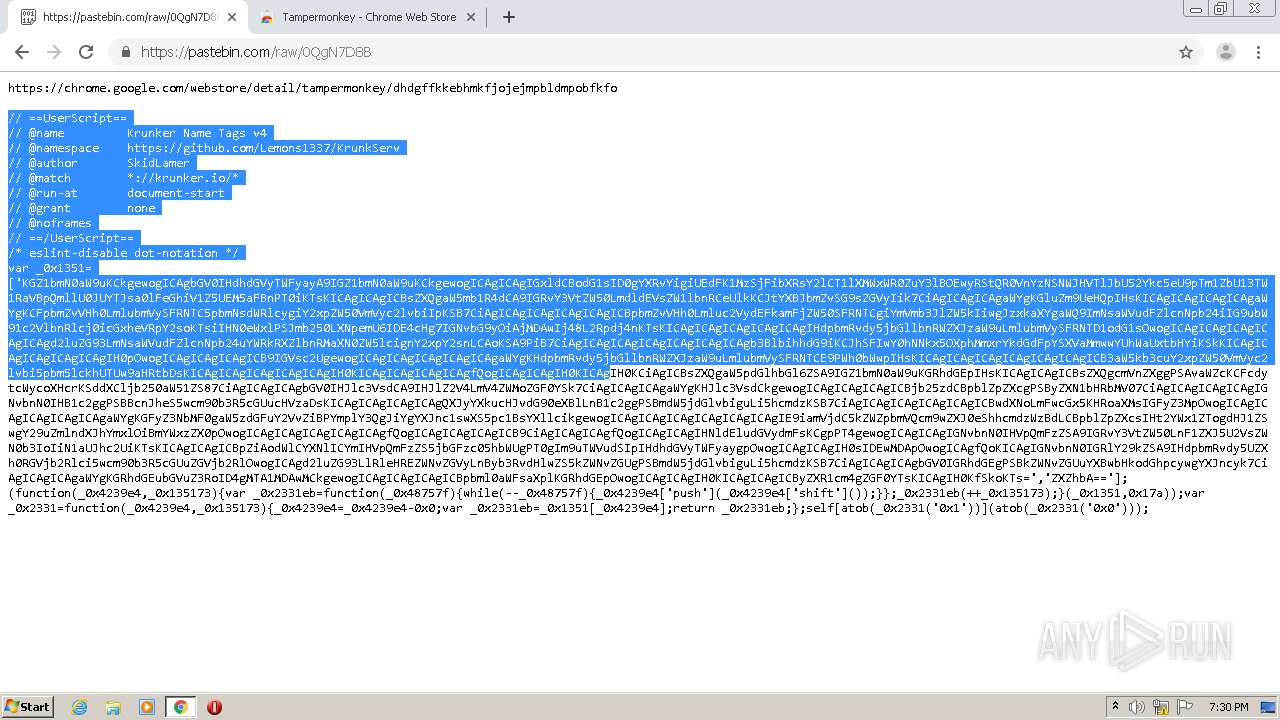This screenshot has height=720, width=1280.
Task: Open the red Opera-style taskbar icon
Action: tap(214, 707)
